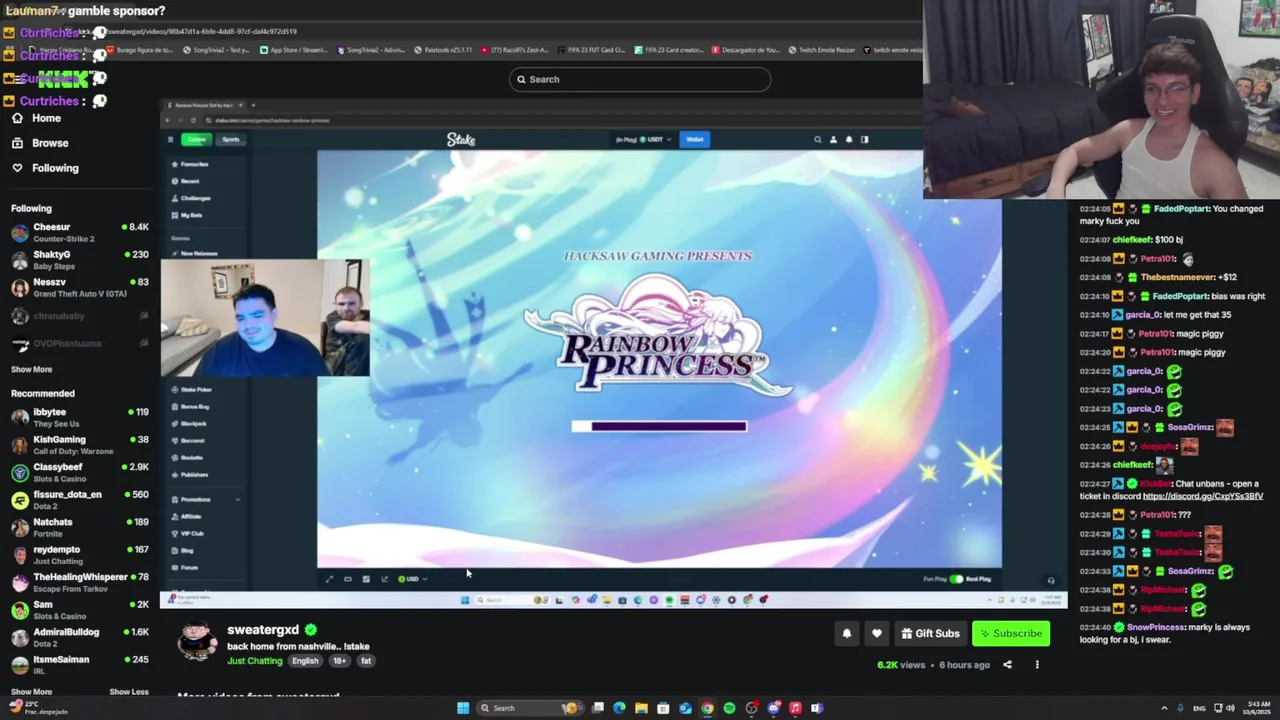Click the 'fat' stream tag

pos(366,661)
